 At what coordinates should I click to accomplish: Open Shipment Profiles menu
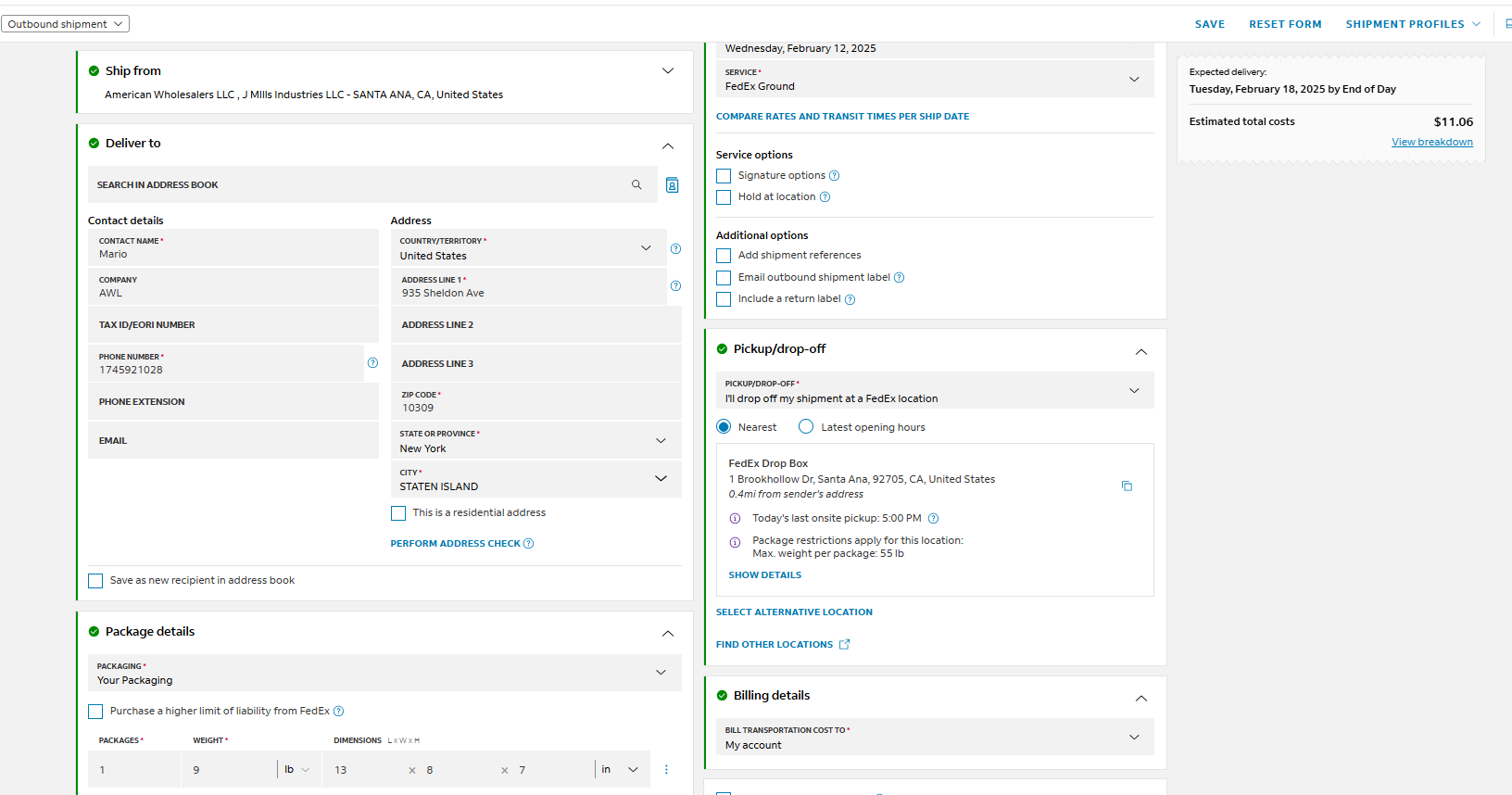tap(1413, 24)
